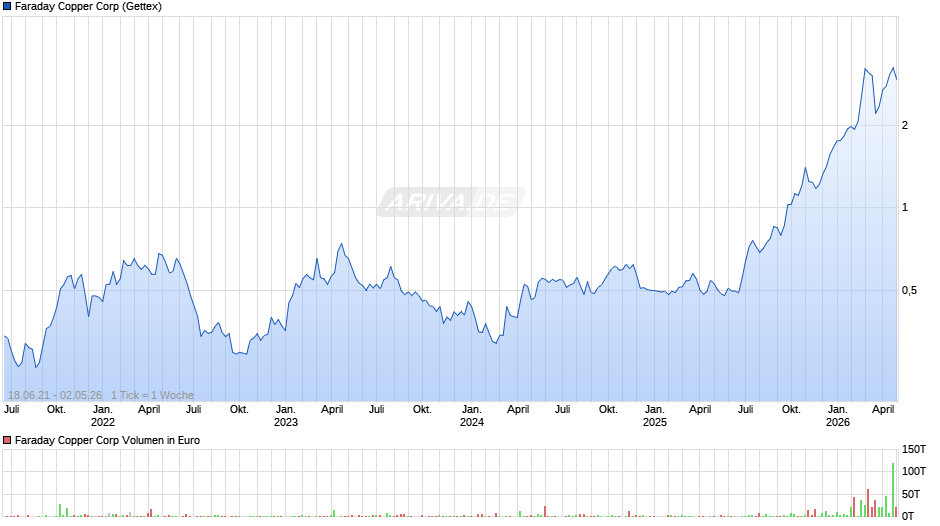Click the year label '2026' on time axis
This screenshot has width=940, height=526.
[x=837, y=422]
